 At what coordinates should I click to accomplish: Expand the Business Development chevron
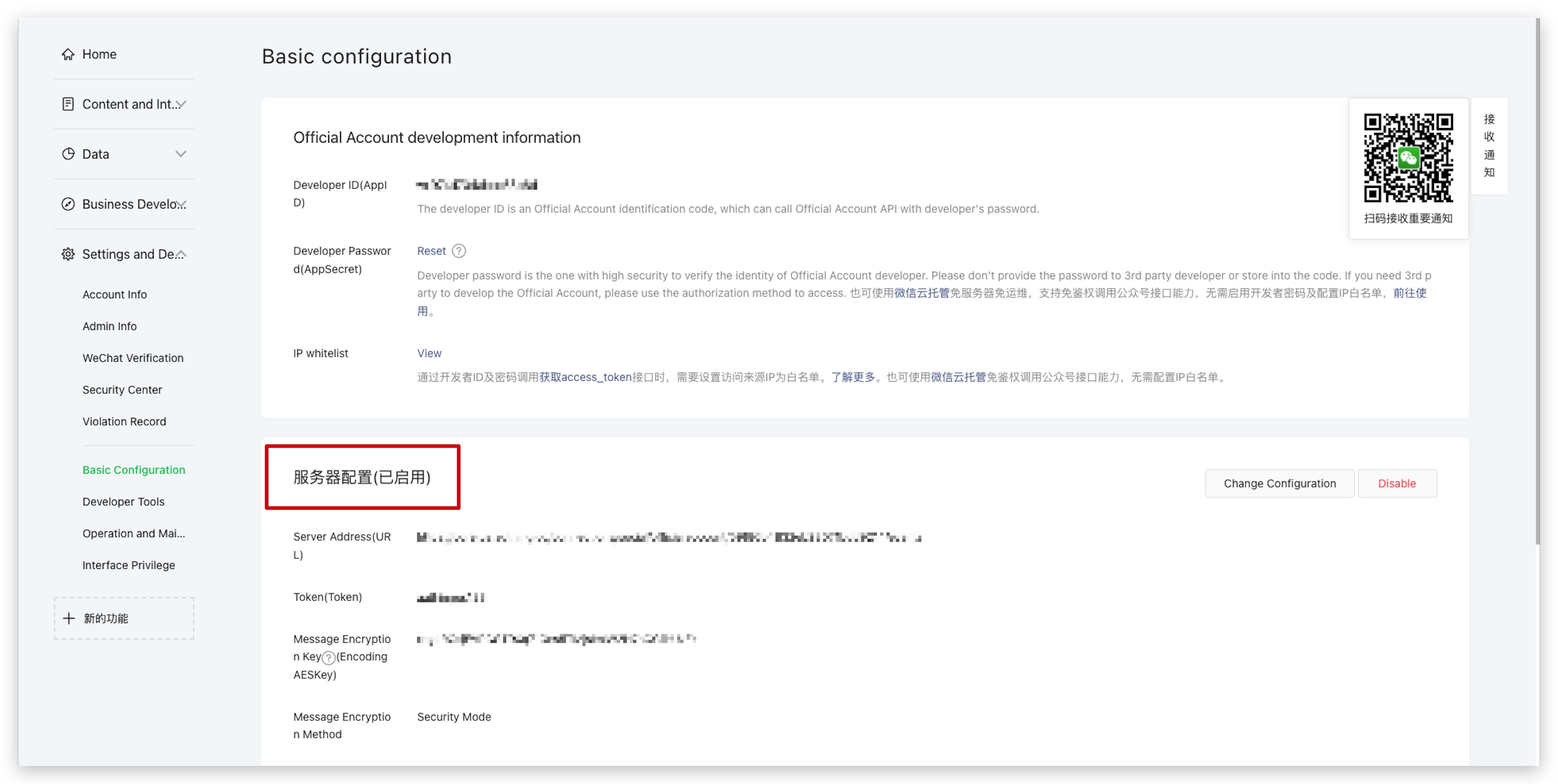[x=181, y=204]
